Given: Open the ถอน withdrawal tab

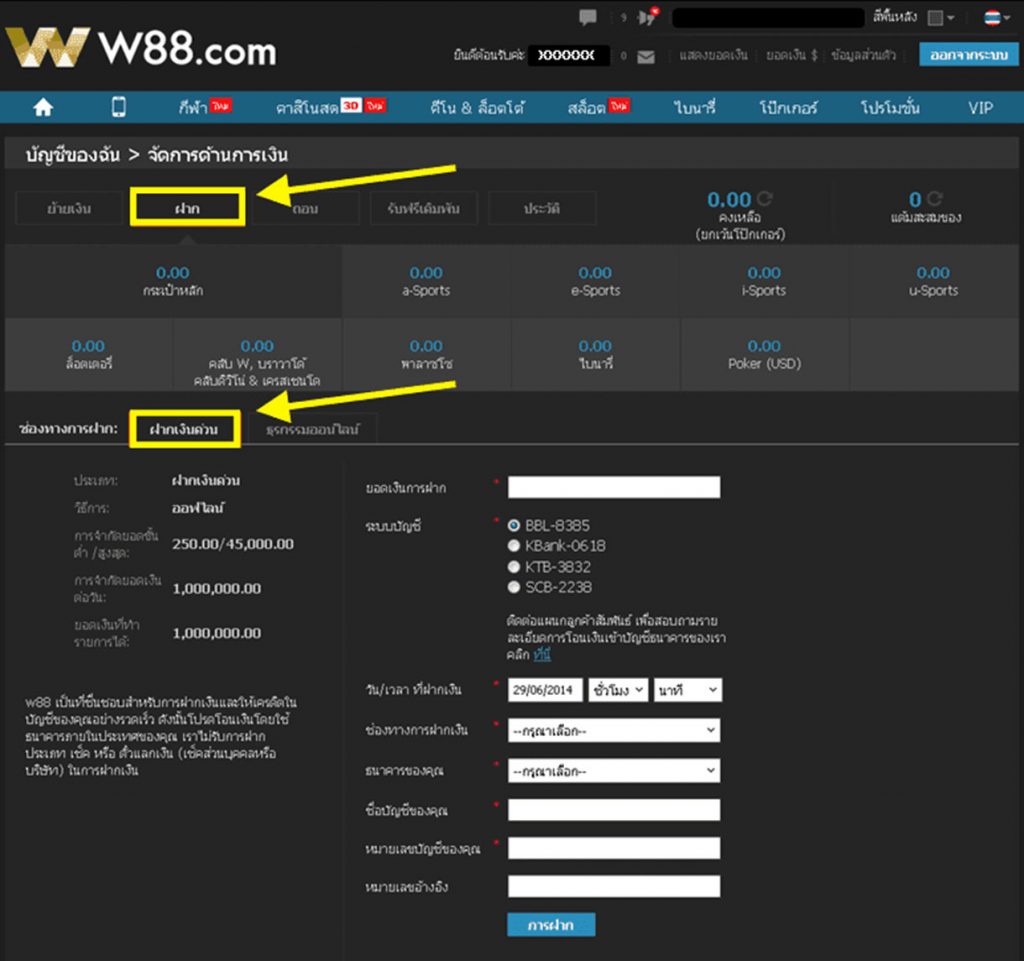Looking at the screenshot, I should click(x=305, y=208).
